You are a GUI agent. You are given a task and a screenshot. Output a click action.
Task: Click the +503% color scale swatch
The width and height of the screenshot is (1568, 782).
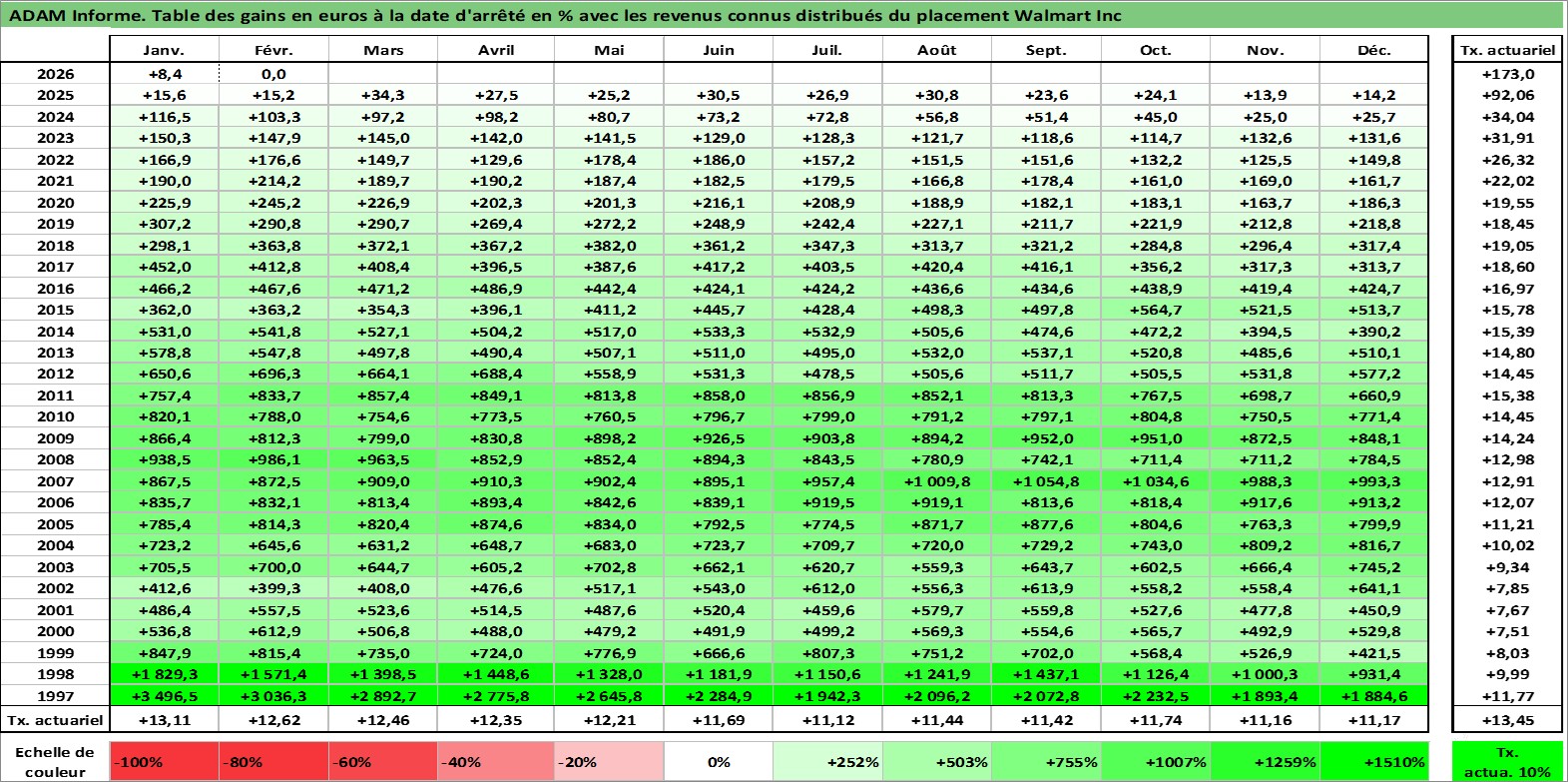point(937,761)
